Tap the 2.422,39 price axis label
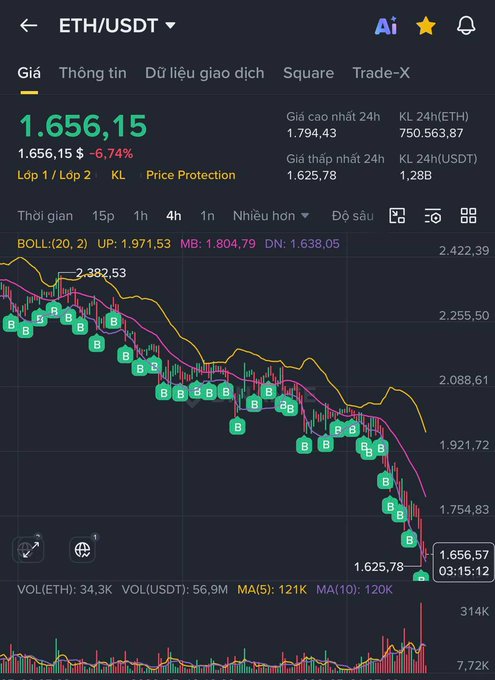 pos(464,251)
